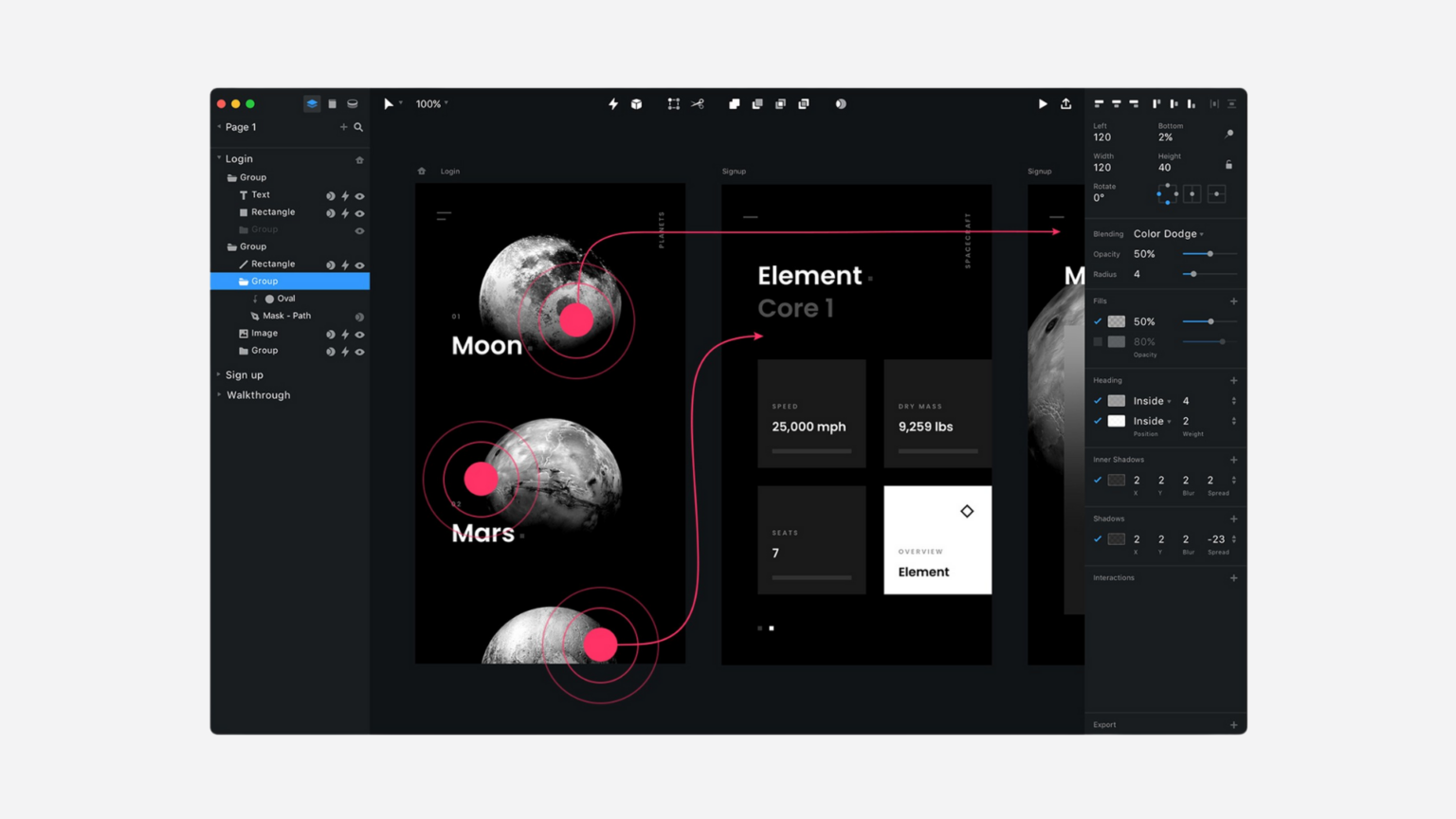Uncheck the 50% fill checkbox
This screenshot has height=819, width=1456.
(1098, 321)
